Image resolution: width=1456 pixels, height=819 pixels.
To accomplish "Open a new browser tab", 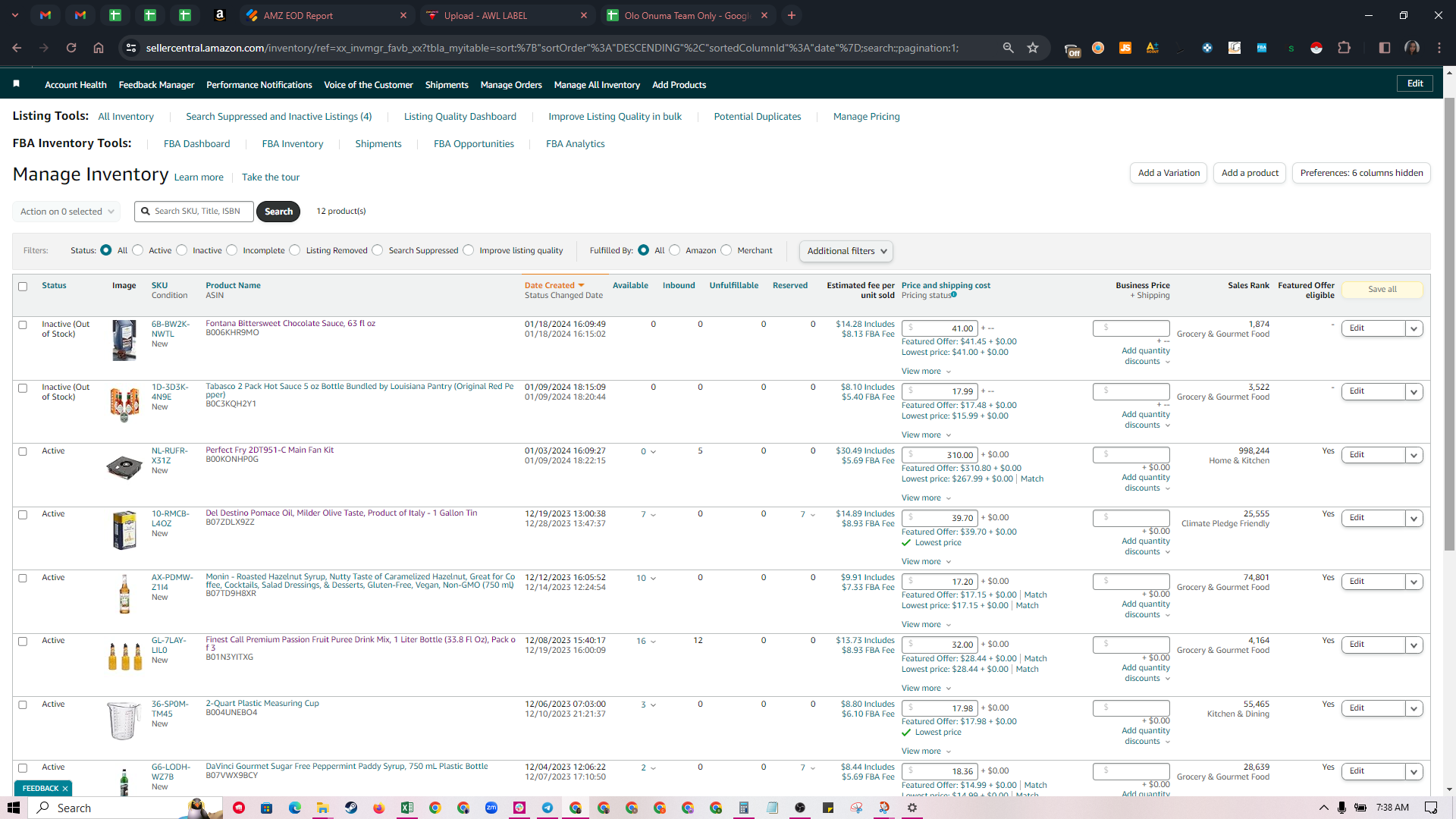I will pos(792,15).
